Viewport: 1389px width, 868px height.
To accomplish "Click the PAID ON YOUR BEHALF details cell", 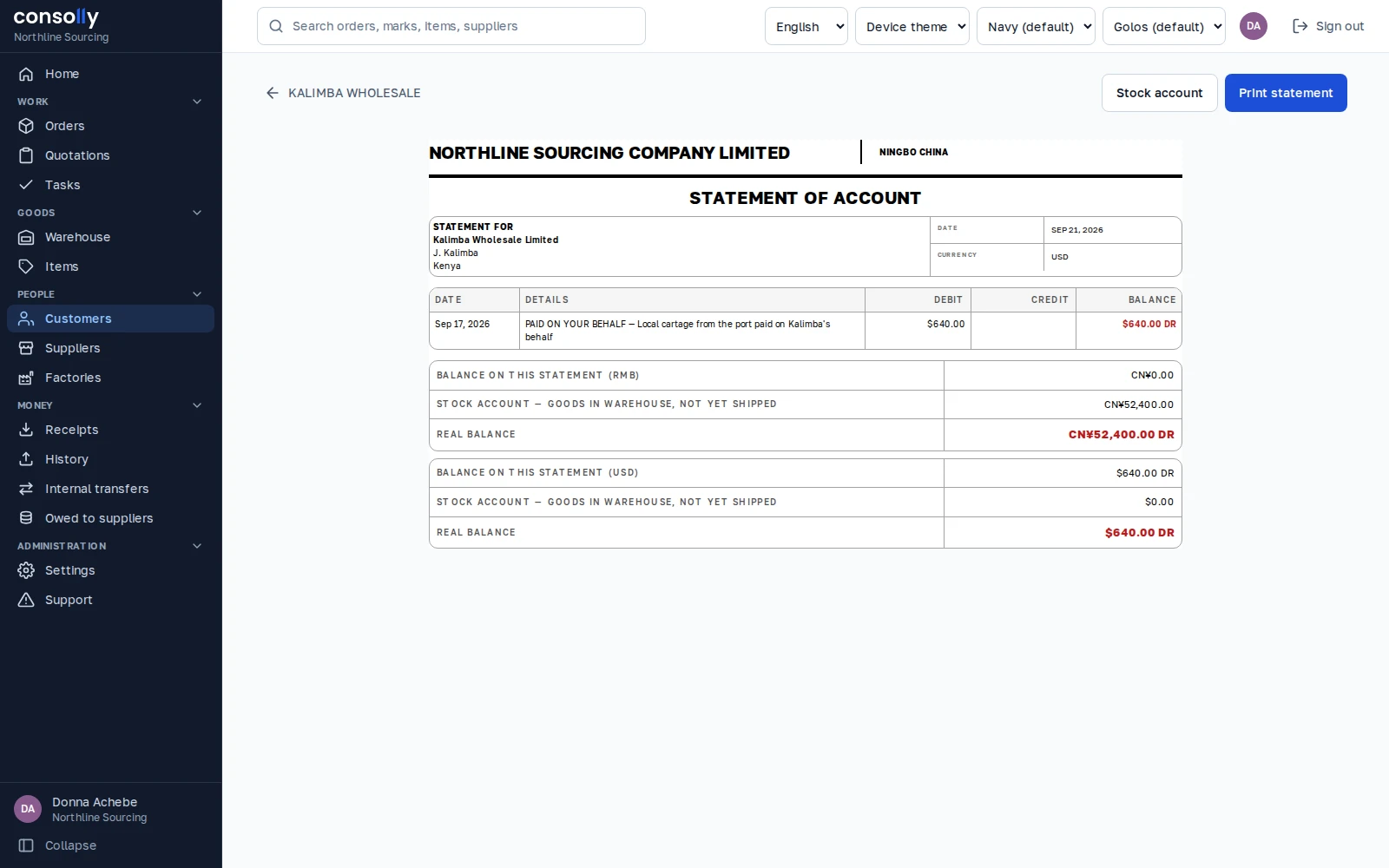I will tap(692, 331).
